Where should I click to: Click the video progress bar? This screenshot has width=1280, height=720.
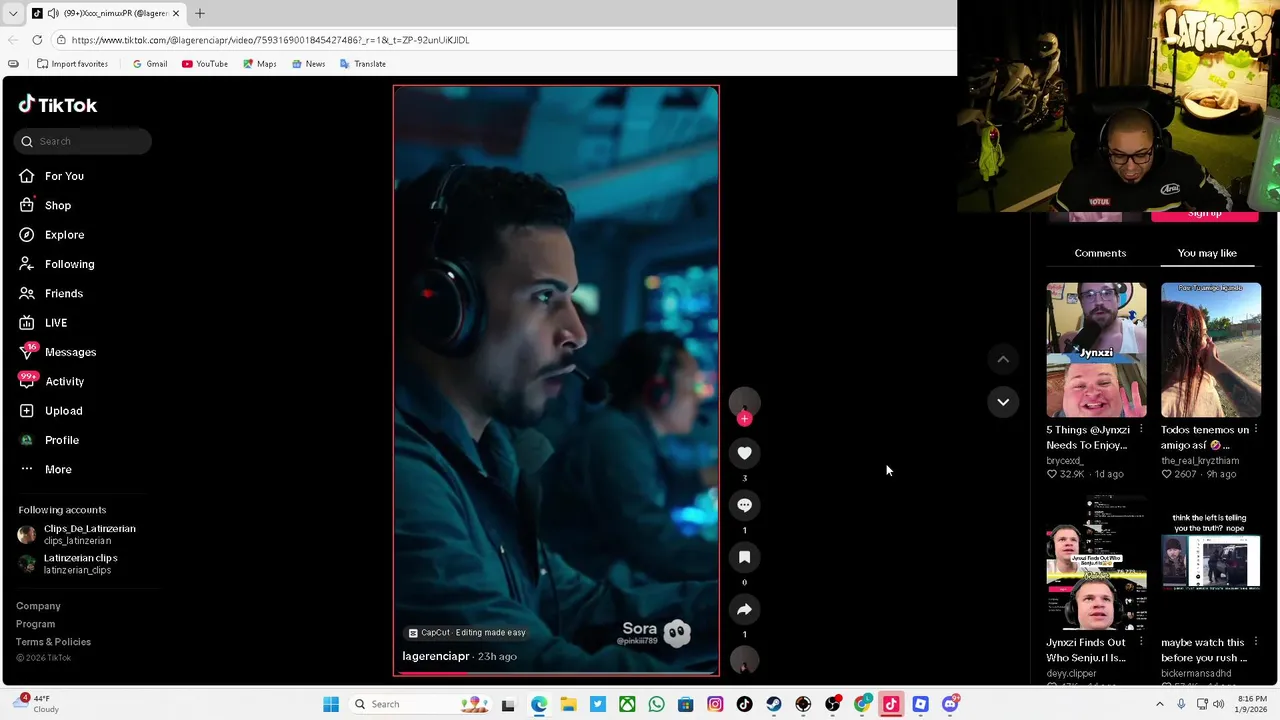pyautogui.click(x=555, y=674)
